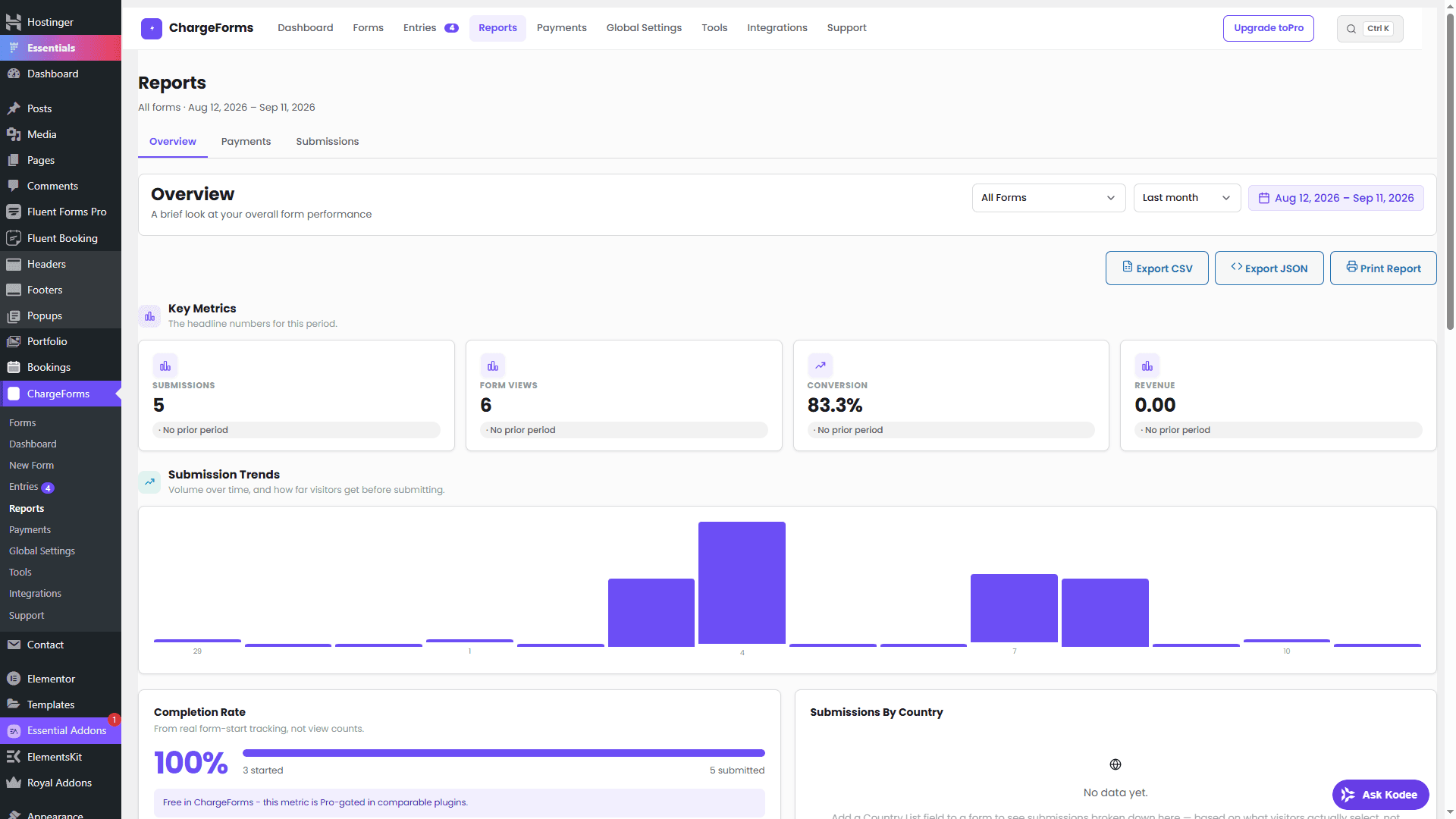Switch to the Payments report tab

(x=246, y=142)
